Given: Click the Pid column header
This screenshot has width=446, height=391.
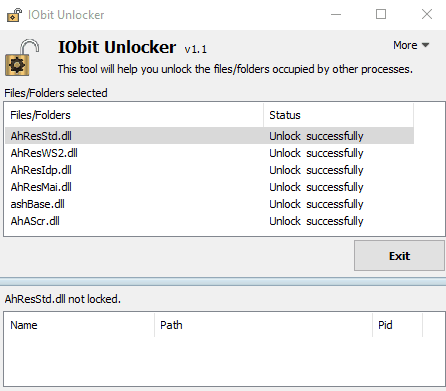Looking at the screenshot, I should (x=397, y=325).
